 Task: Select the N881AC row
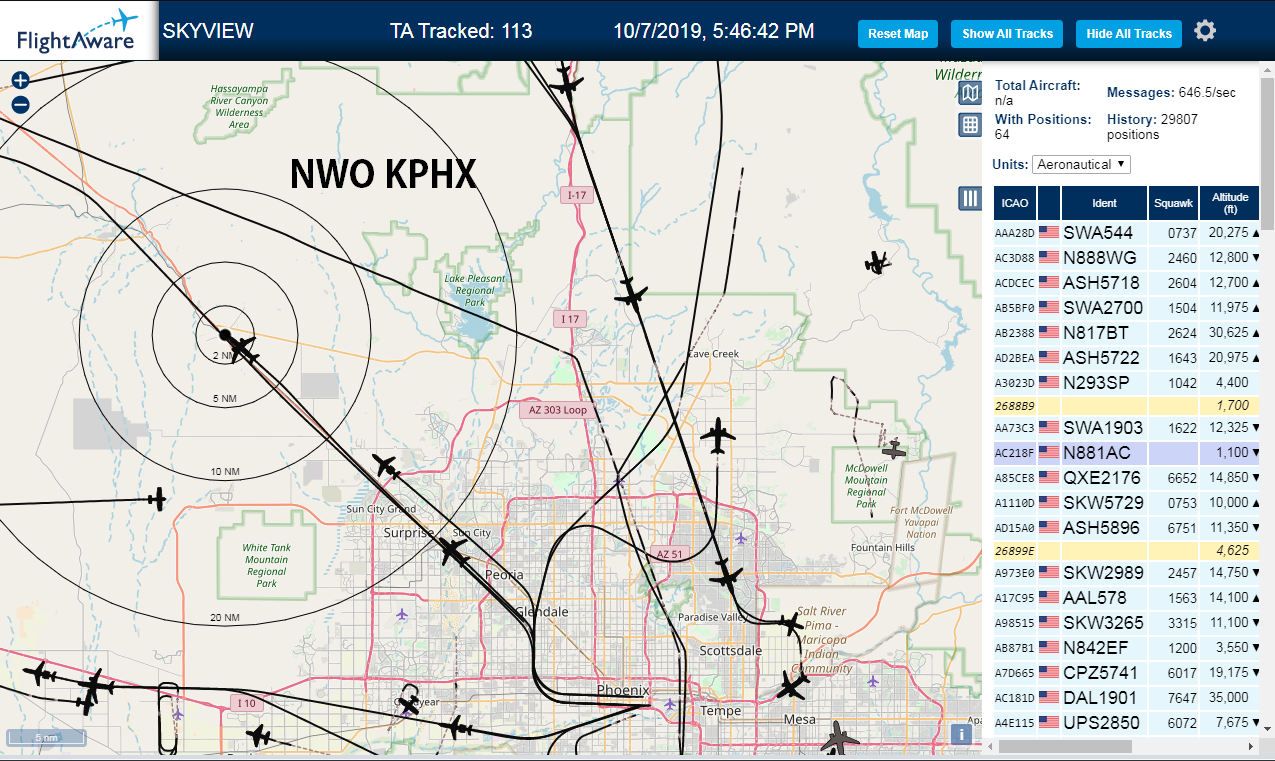click(1127, 453)
